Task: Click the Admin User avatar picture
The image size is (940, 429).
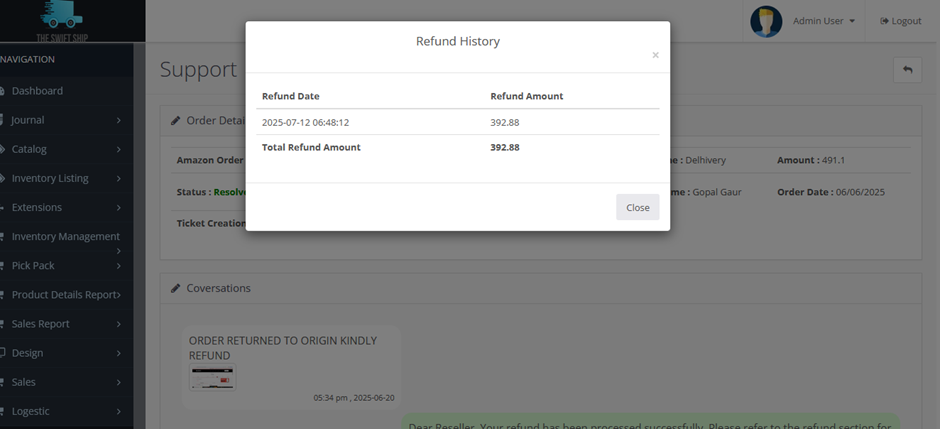Action: point(766,21)
